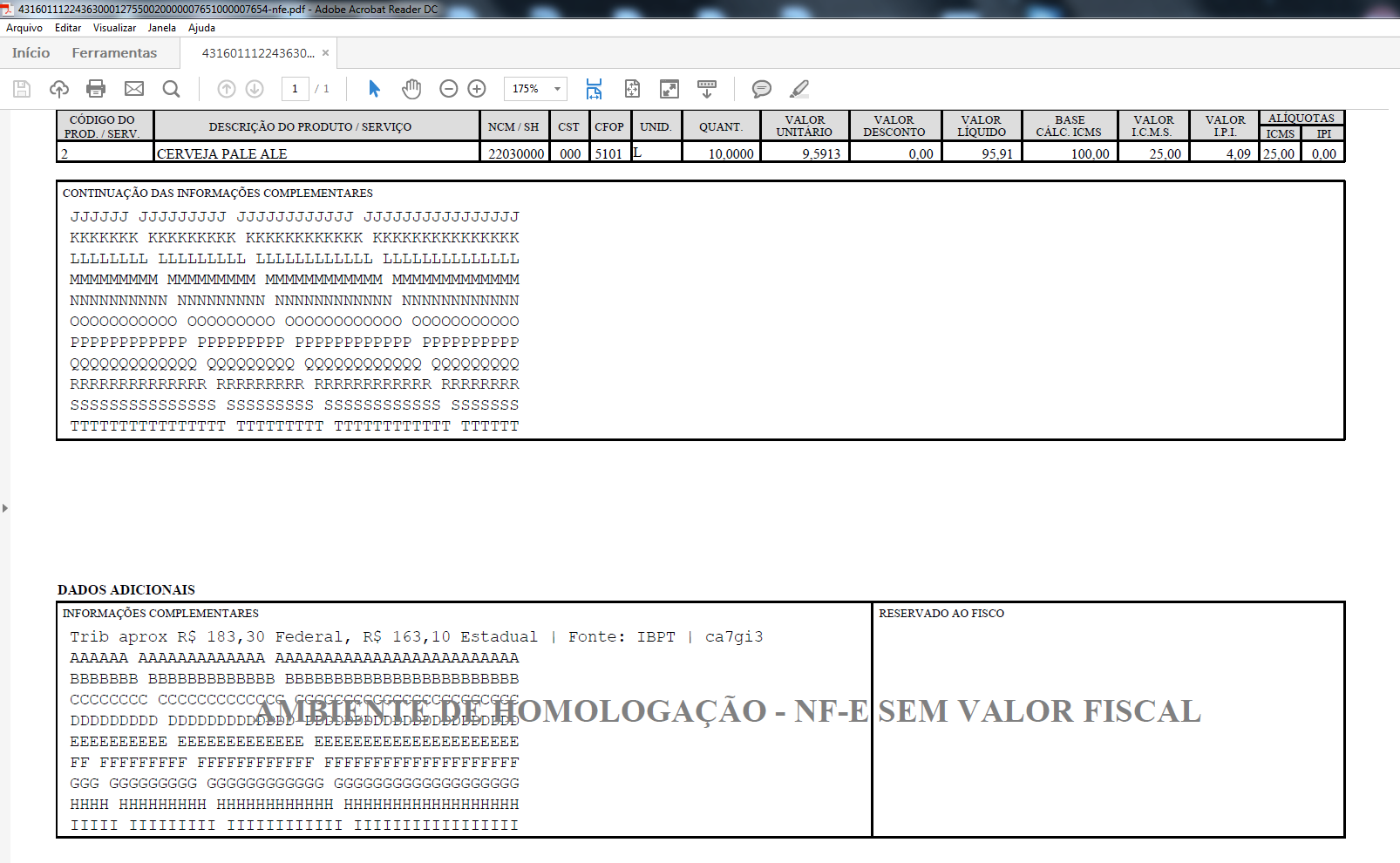This screenshot has height=863, width=1400.
Task: Click the Trib aprox R$ 183,30 line
Action: click(417, 637)
